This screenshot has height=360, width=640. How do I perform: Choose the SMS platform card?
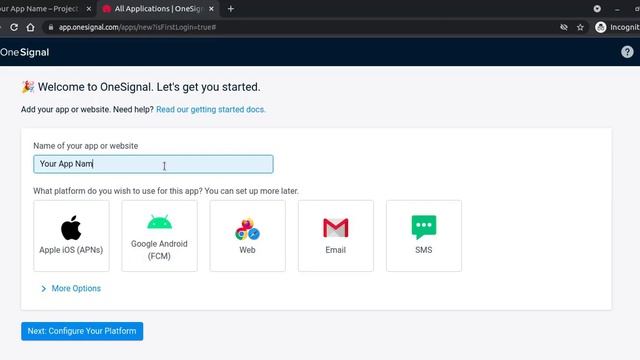point(424,236)
